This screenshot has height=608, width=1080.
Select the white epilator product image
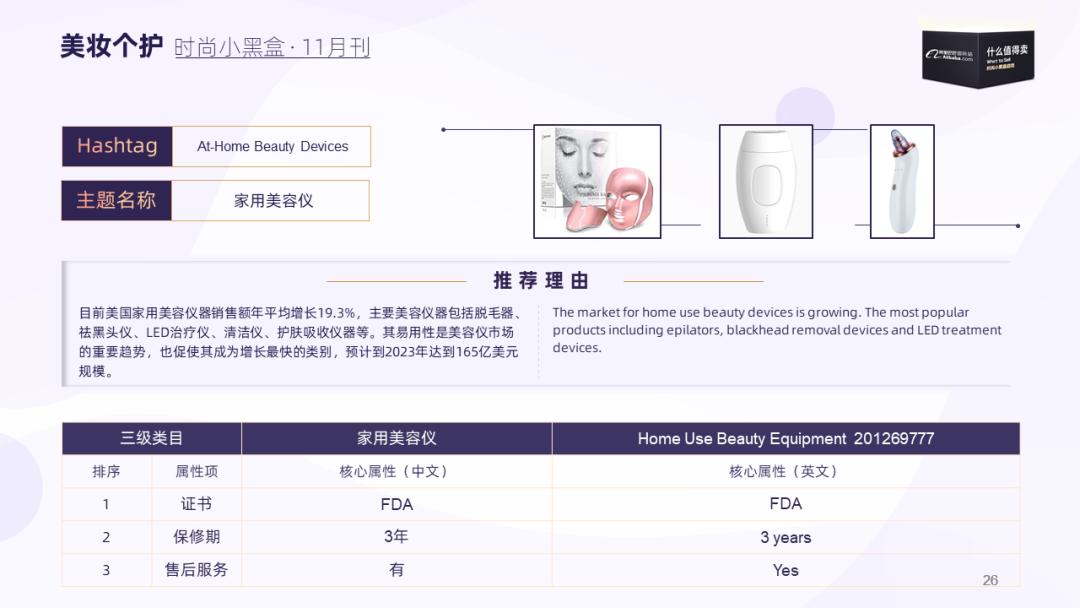[x=766, y=180]
